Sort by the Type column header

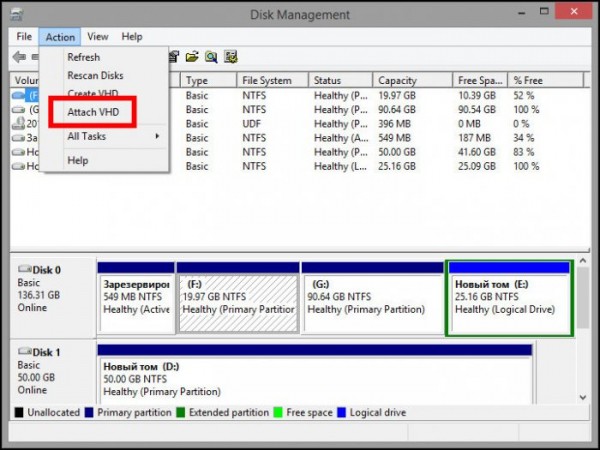coord(209,80)
